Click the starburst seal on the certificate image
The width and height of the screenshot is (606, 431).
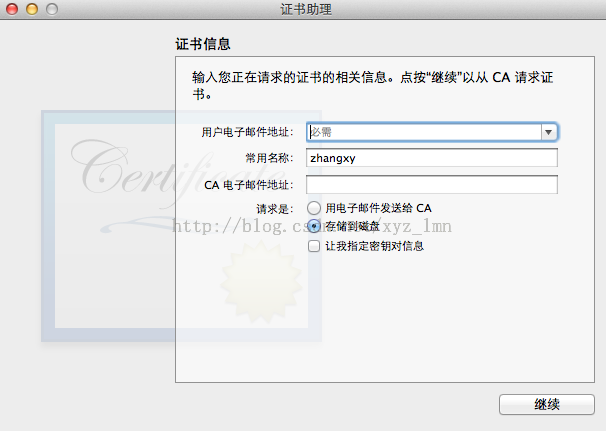pyautogui.click(x=261, y=282)
